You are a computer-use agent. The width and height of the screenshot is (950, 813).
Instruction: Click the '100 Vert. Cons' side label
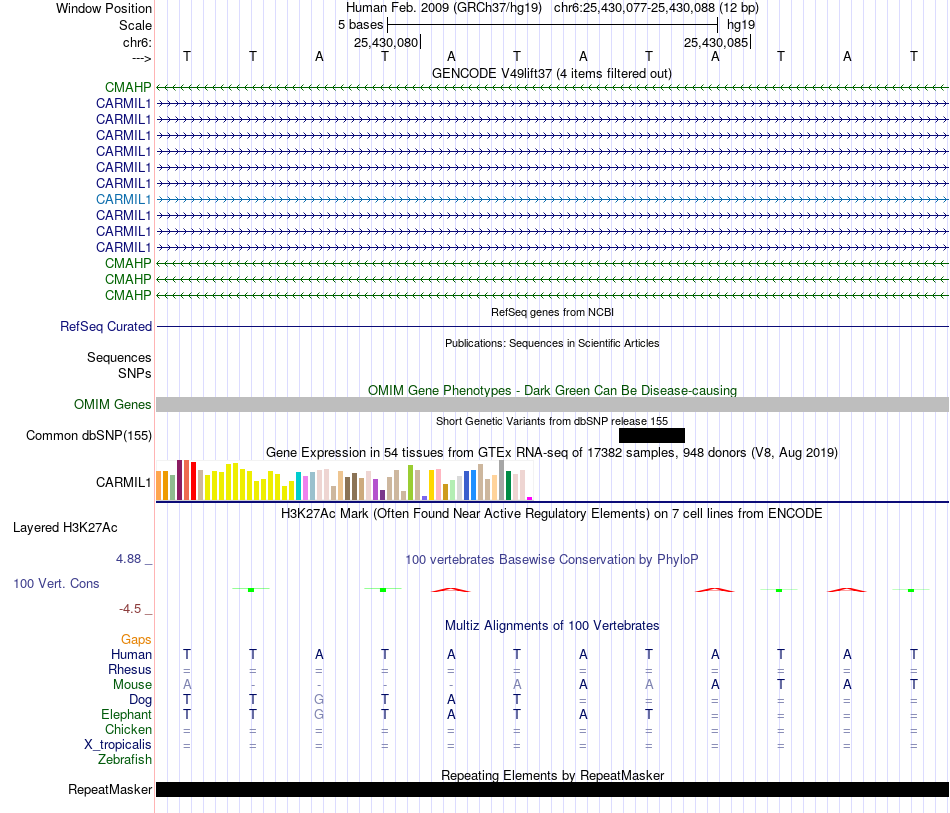point(56,583)
